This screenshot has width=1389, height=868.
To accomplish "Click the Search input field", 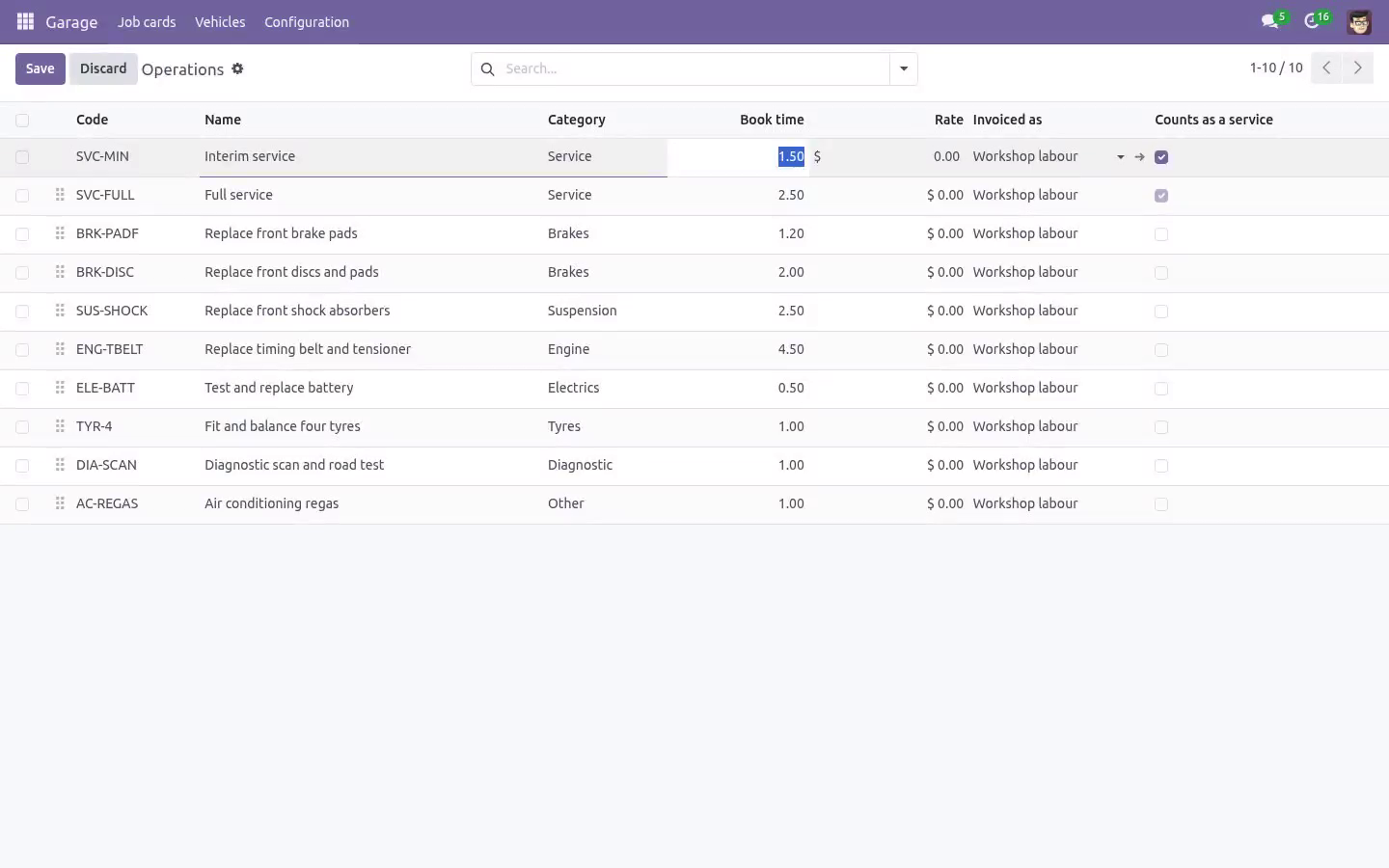I will point(694,68).
